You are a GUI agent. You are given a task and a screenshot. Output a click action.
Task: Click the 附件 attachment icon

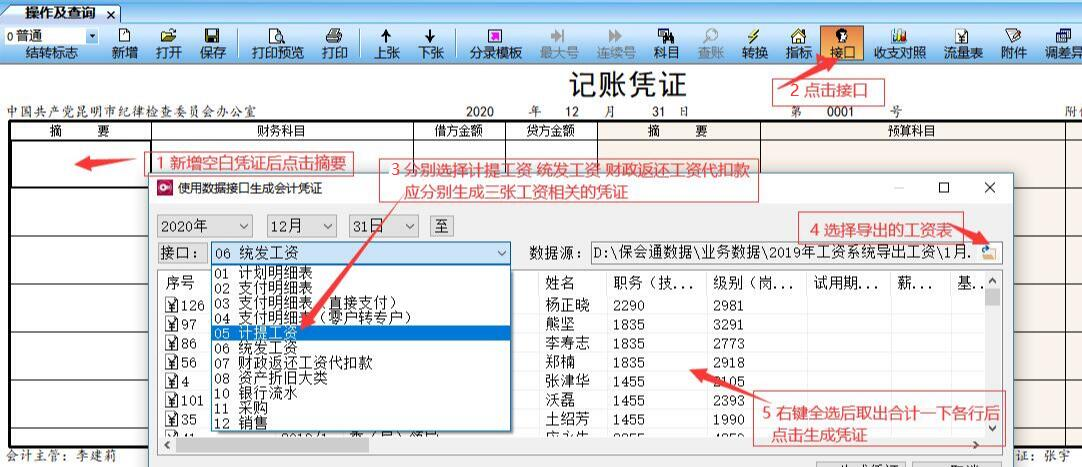pyautogui.click(x=1013, y=36)
